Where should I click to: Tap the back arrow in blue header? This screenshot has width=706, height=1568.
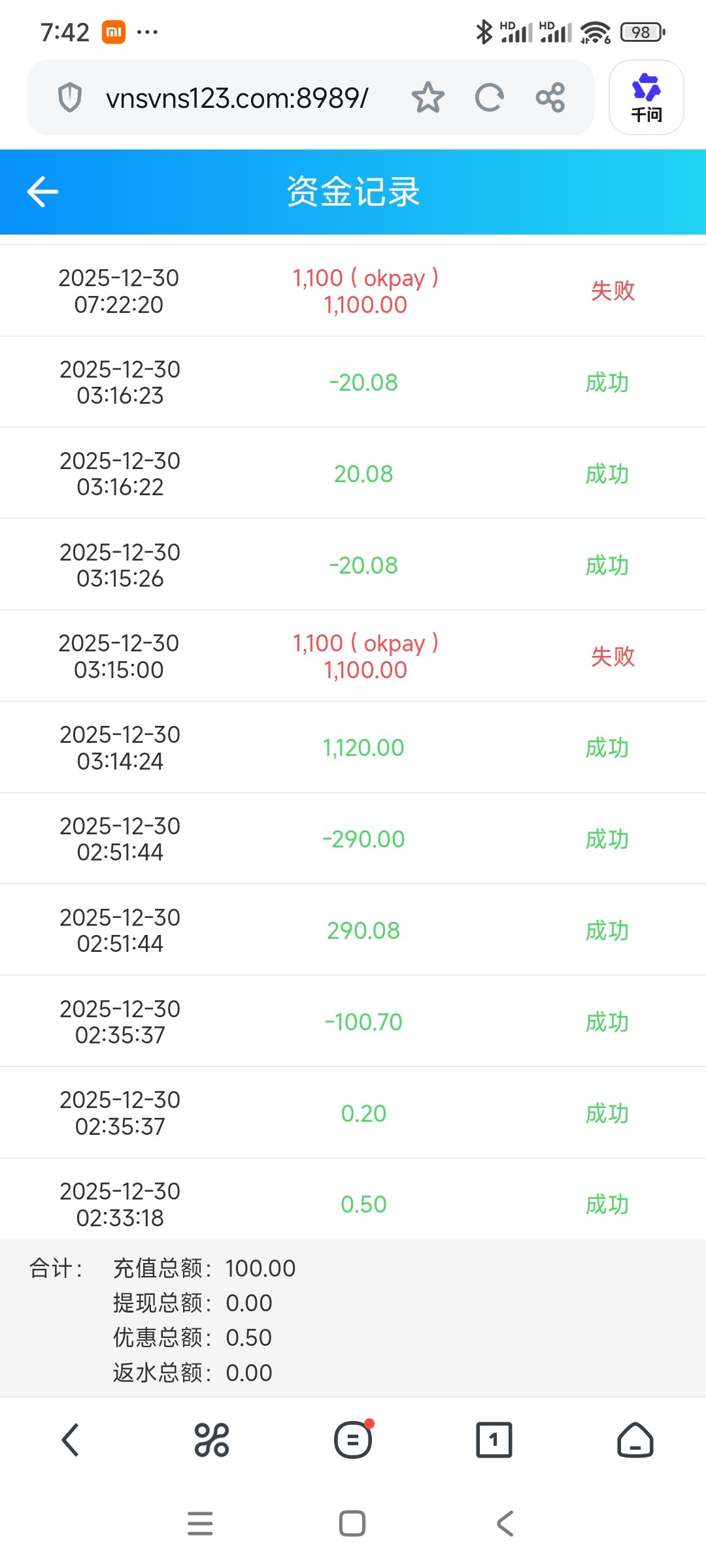(x=43, y=191)
